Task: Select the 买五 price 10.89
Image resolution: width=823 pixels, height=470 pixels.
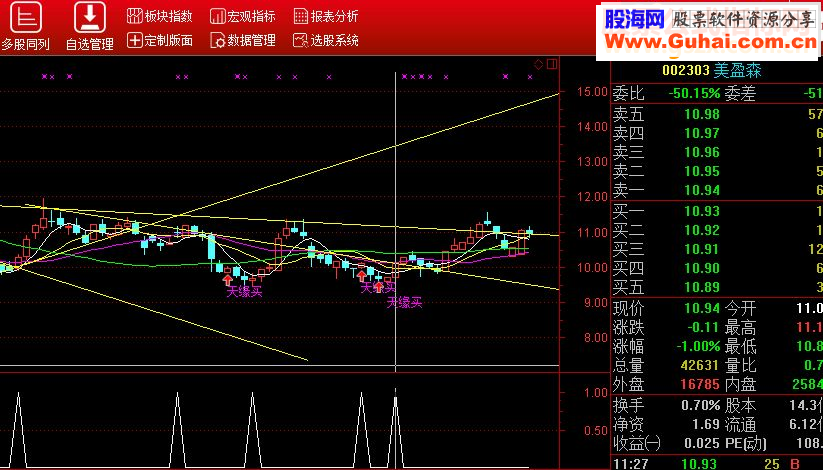Action: pos(702,287)
